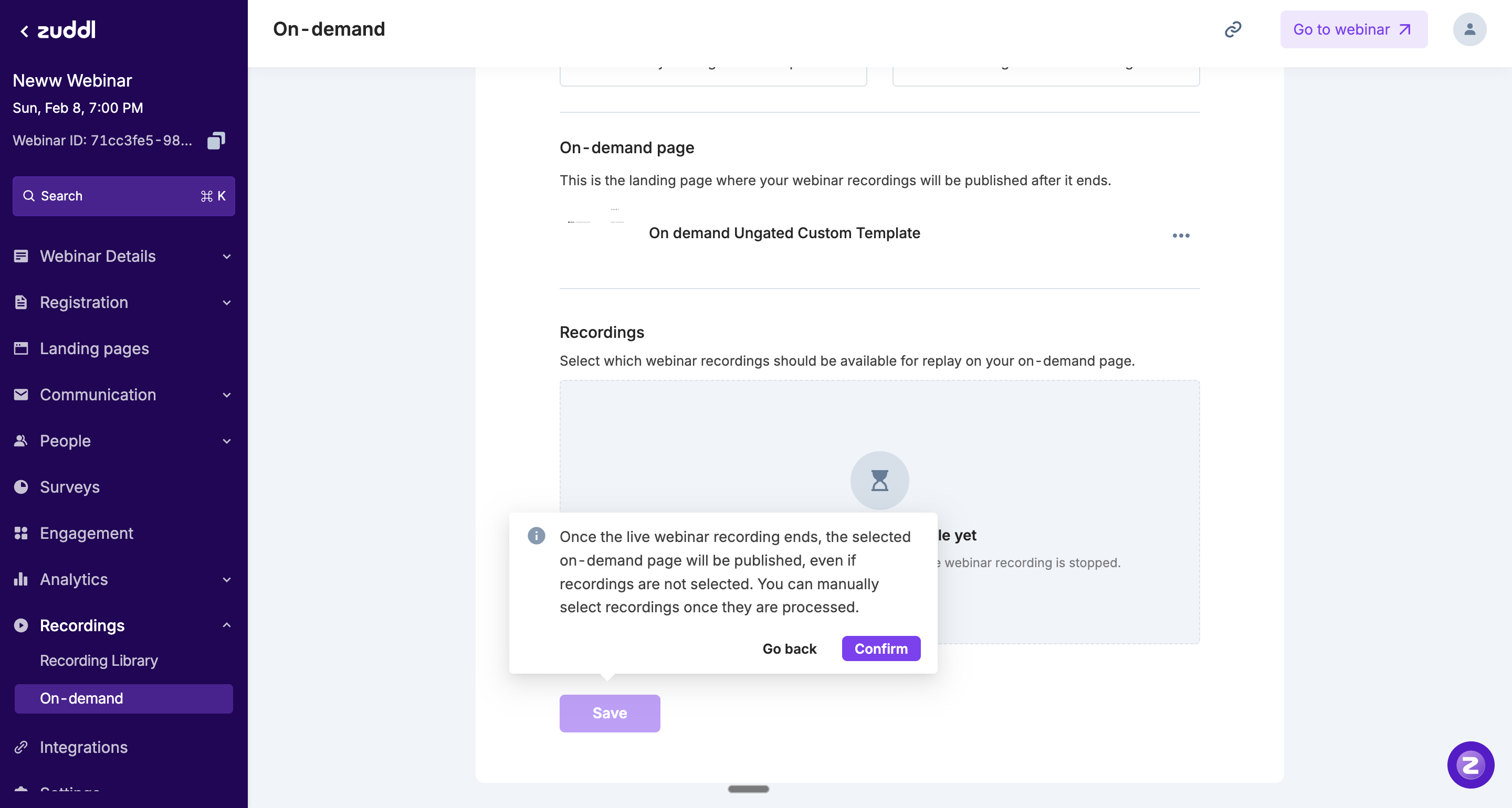Screen dimensions: 1512x808
Task: Click the Zuddl help chat bubble
Action: click(1470, 764)
